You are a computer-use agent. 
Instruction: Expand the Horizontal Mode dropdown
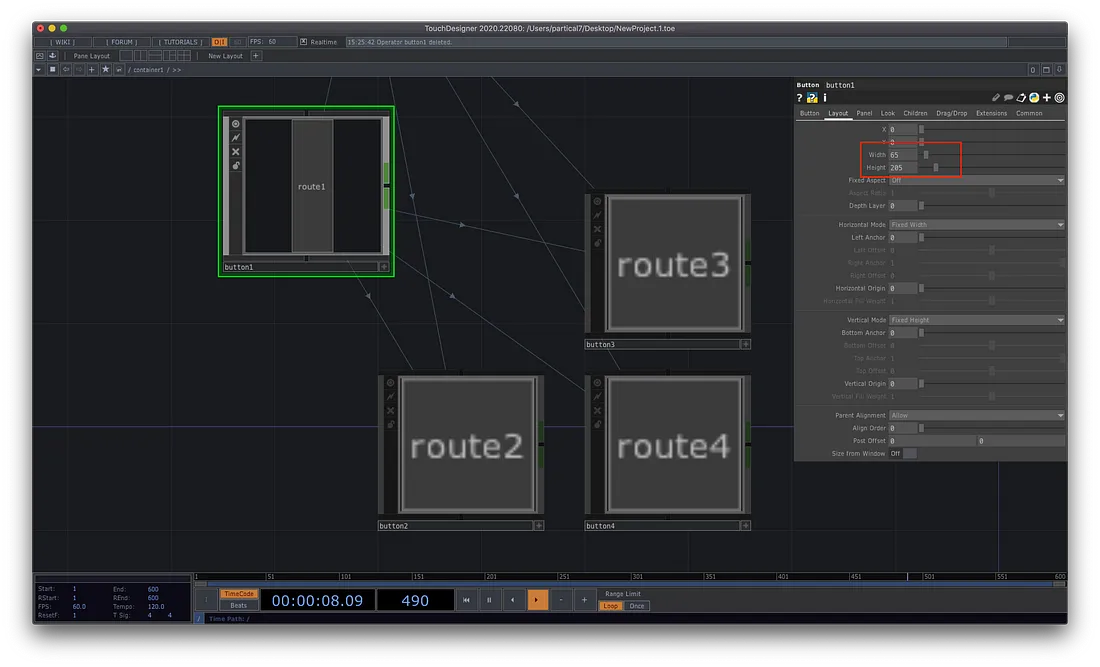click(976, 225)
